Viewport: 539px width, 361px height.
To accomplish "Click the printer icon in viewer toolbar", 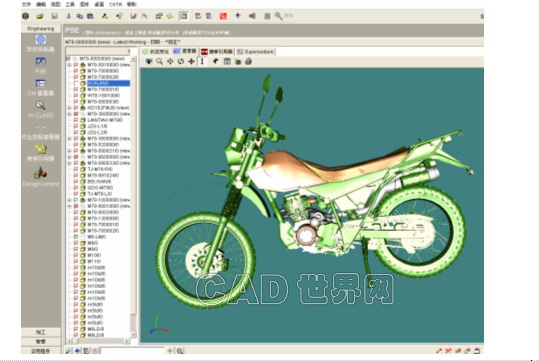I will 249,62.
